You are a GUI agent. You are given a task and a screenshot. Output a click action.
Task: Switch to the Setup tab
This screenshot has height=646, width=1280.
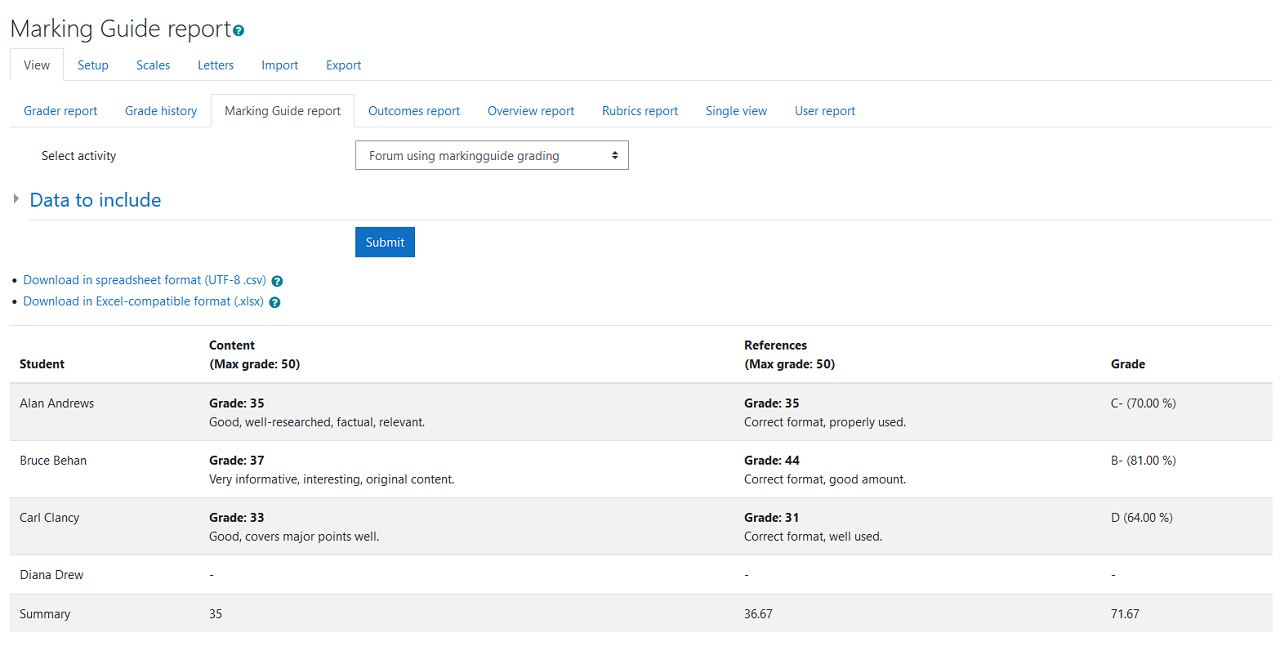point(93,64)
